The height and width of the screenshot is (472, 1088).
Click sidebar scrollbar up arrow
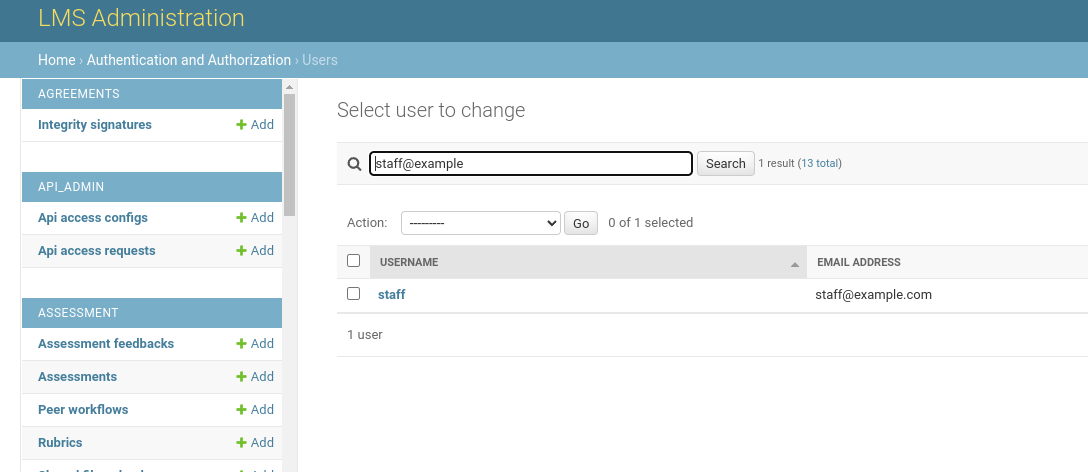(290, 87)
